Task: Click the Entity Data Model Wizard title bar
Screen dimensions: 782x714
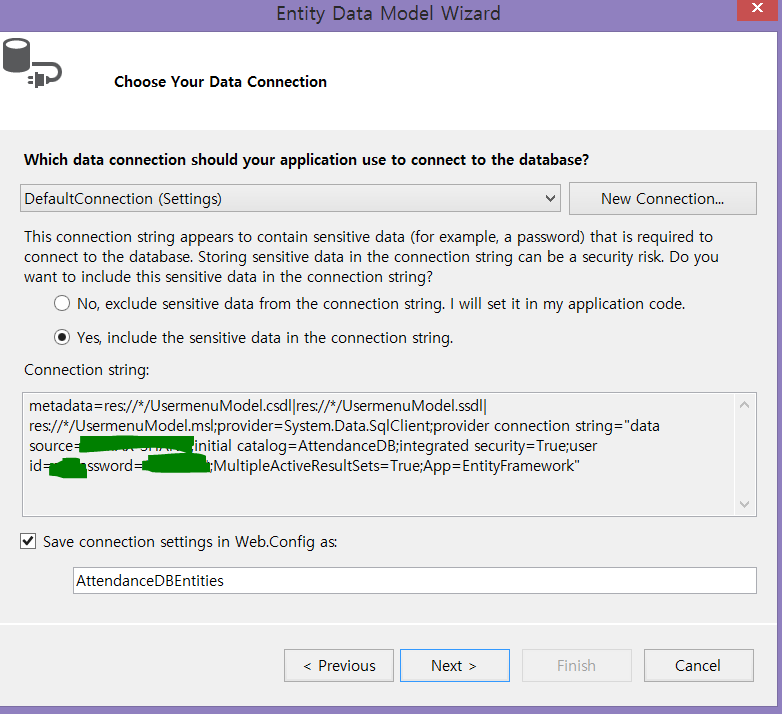Action: click(x=388, y=14)
